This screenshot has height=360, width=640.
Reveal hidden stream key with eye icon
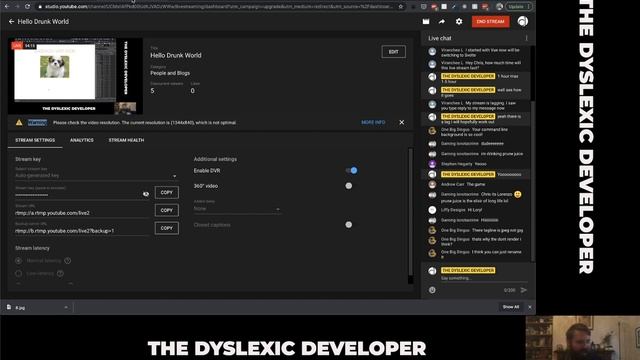[146, 194]
